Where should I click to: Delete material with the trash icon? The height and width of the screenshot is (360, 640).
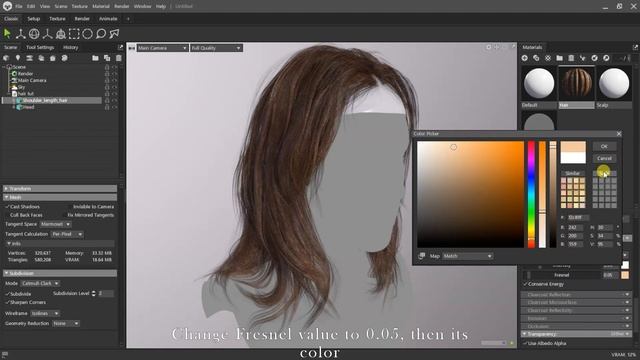571,58
